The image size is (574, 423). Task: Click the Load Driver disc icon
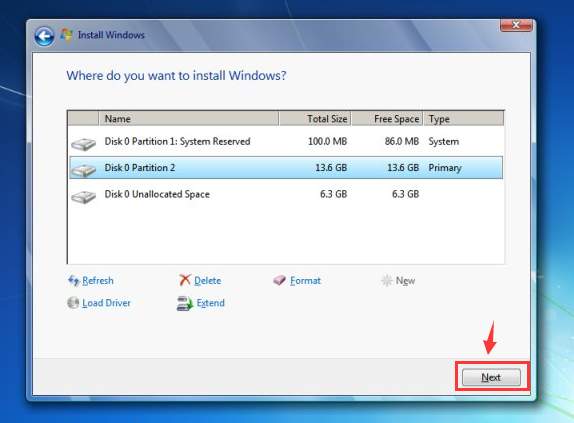coord(73,303)
